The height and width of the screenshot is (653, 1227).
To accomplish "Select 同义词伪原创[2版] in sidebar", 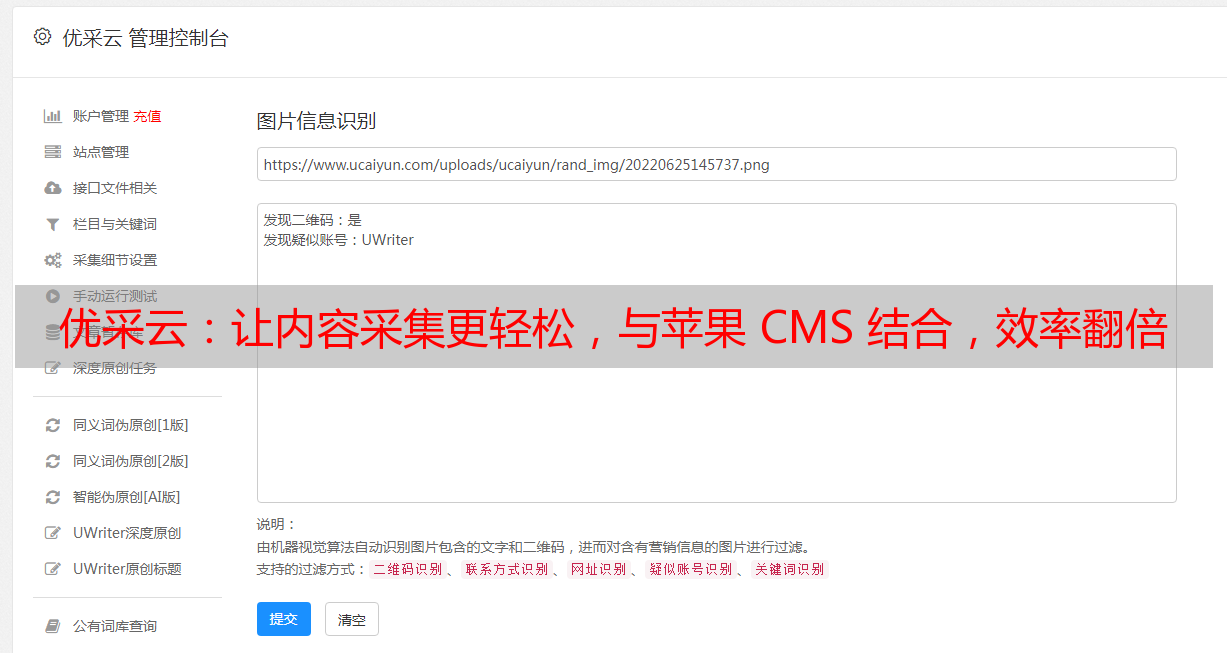I will tap(130, 461).
